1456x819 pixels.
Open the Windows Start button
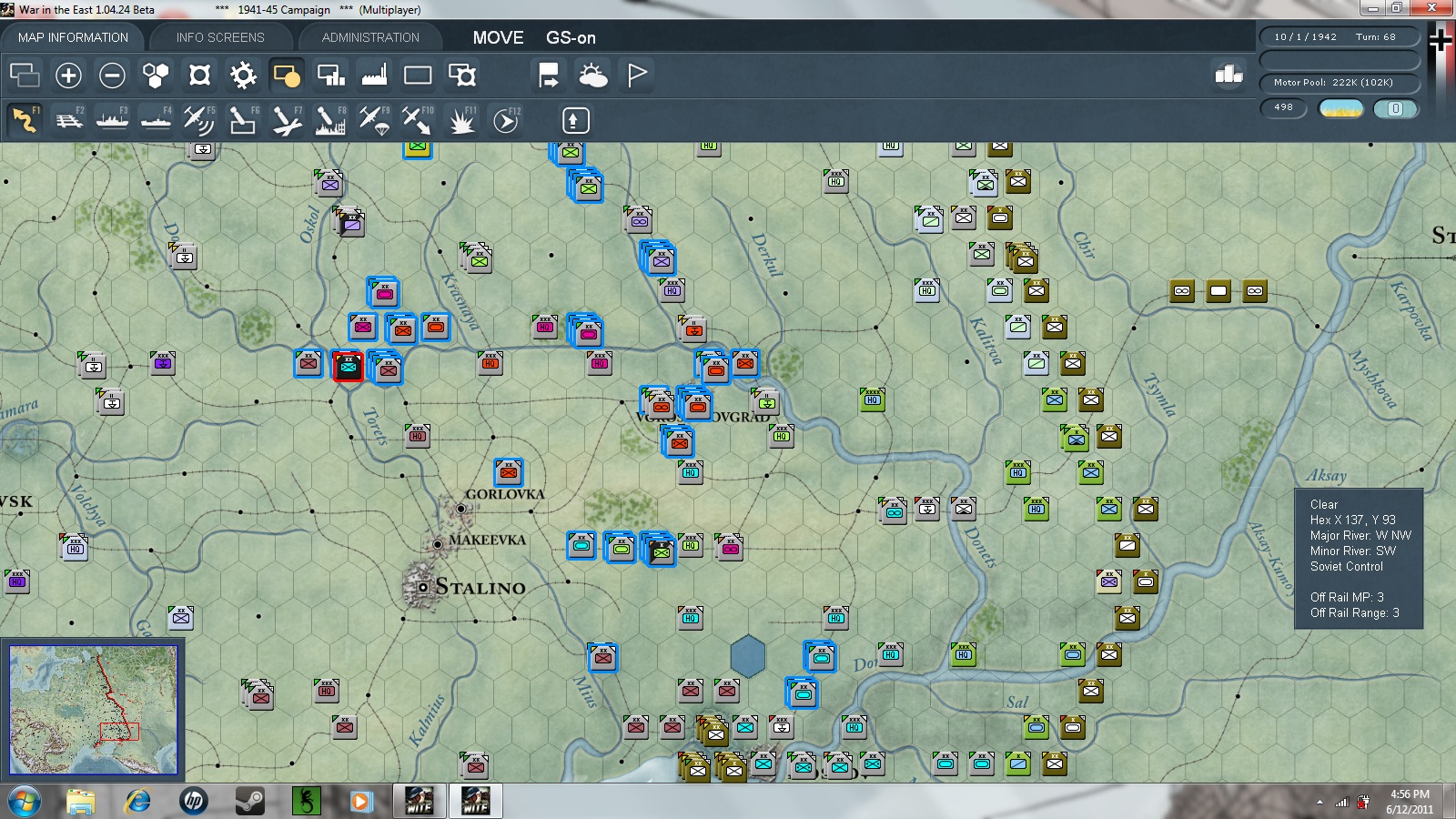(x=25, y=802)
